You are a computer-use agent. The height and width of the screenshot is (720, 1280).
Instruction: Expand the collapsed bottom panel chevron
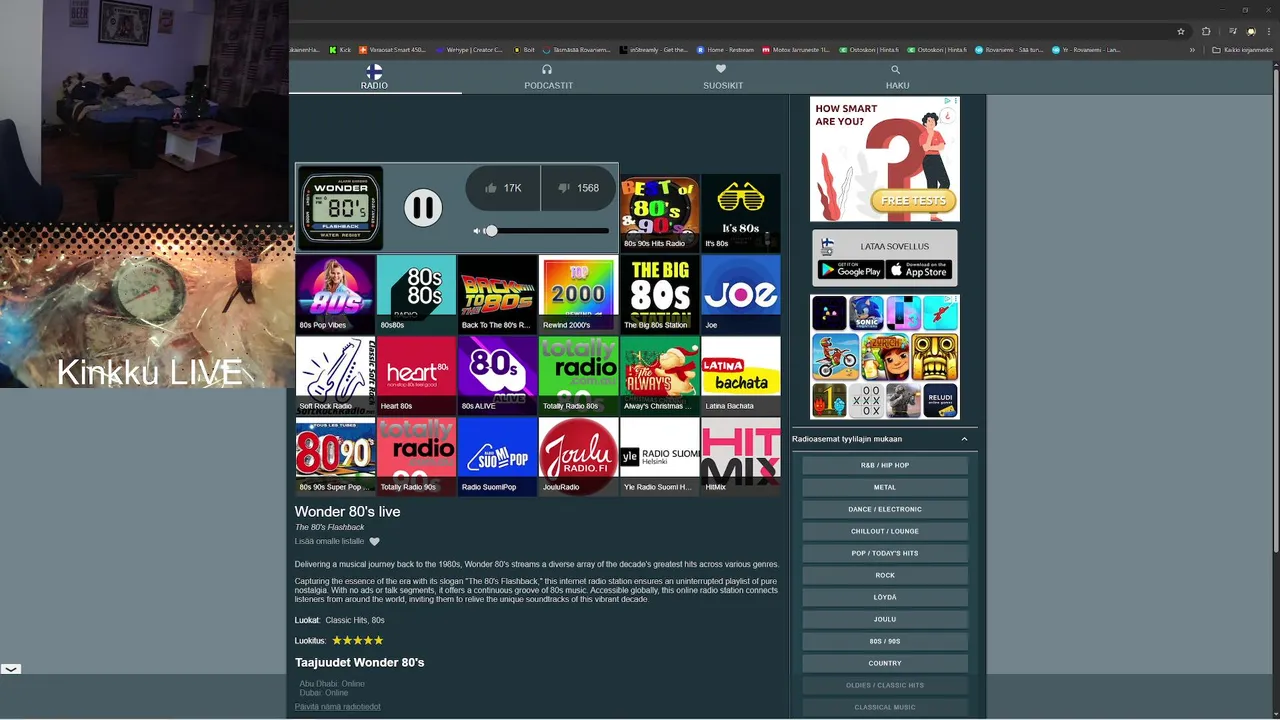point(10,669)
